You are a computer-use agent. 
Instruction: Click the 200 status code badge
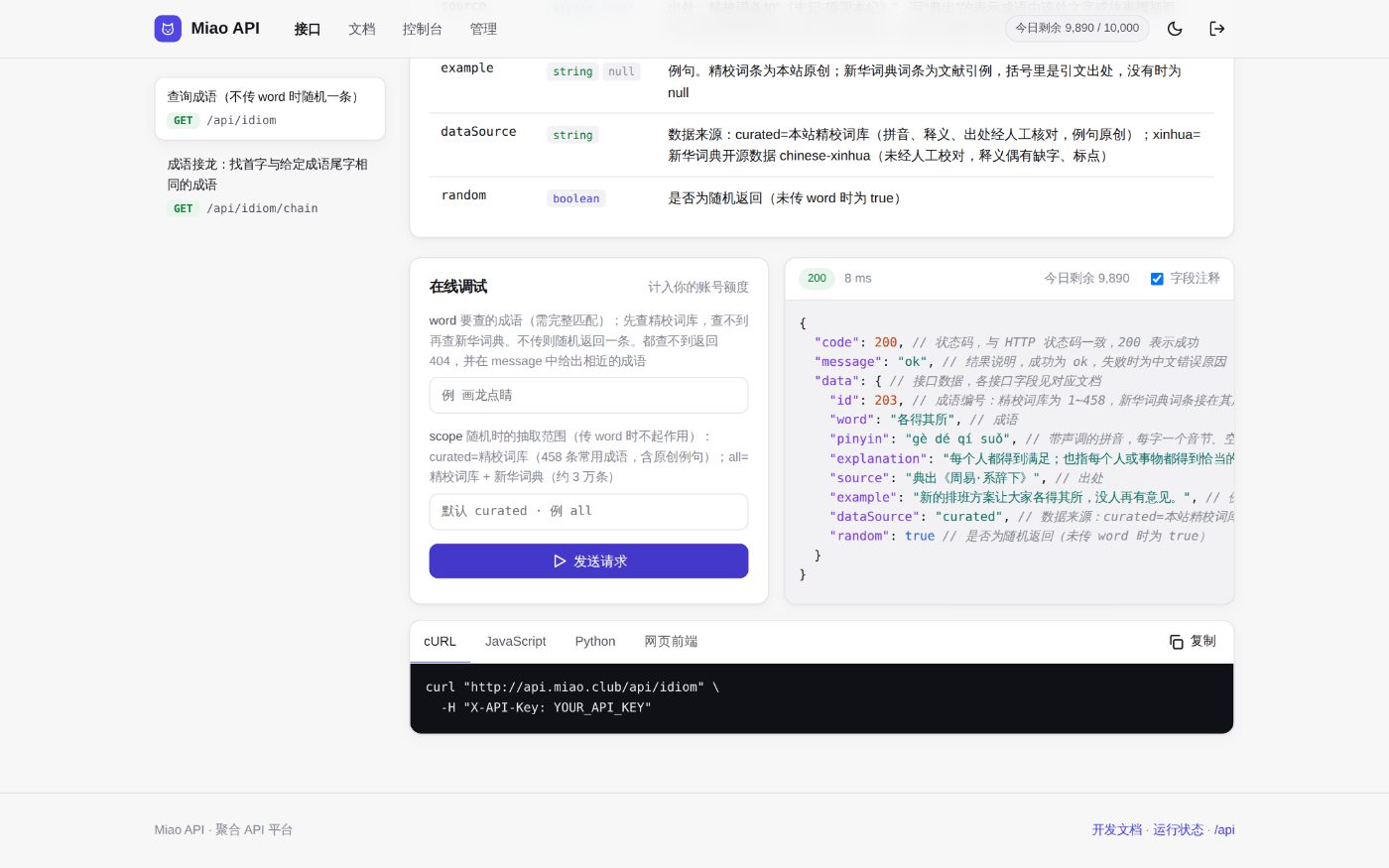817,279
